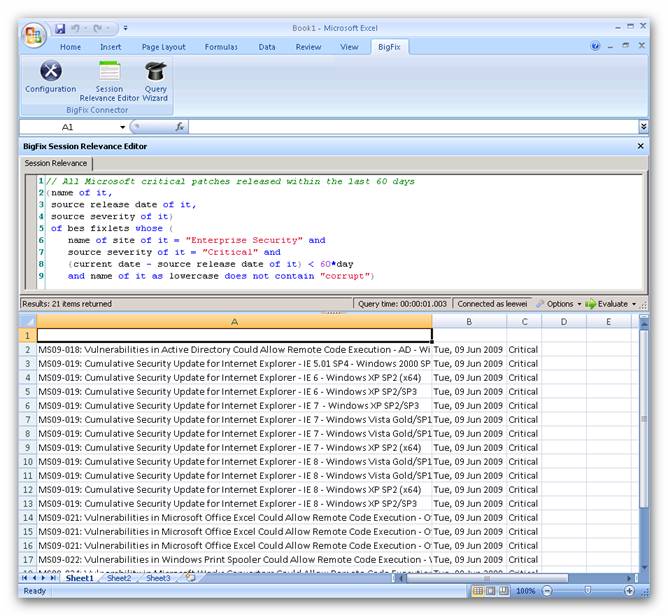Open the BigFix Configuration tool
The height and width of the screenshot is (616, 668).
(x=50, y=77)
